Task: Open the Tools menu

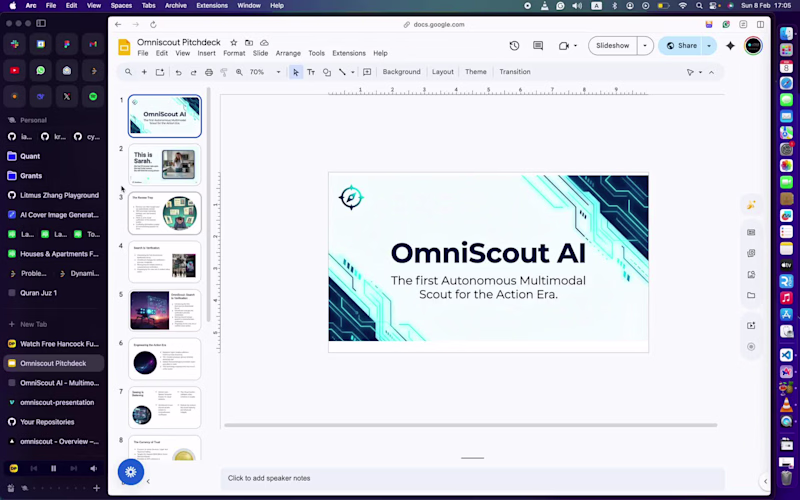Action: (x=316, y=53)
